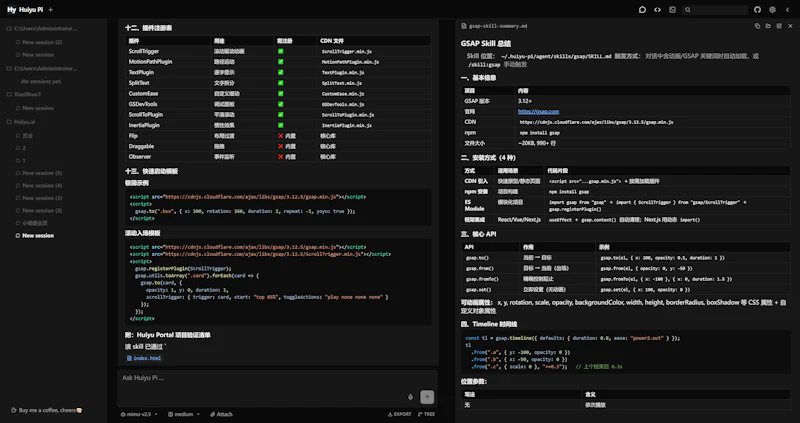Open the TREE view button
800x423 pixels.
click(427, 414)
